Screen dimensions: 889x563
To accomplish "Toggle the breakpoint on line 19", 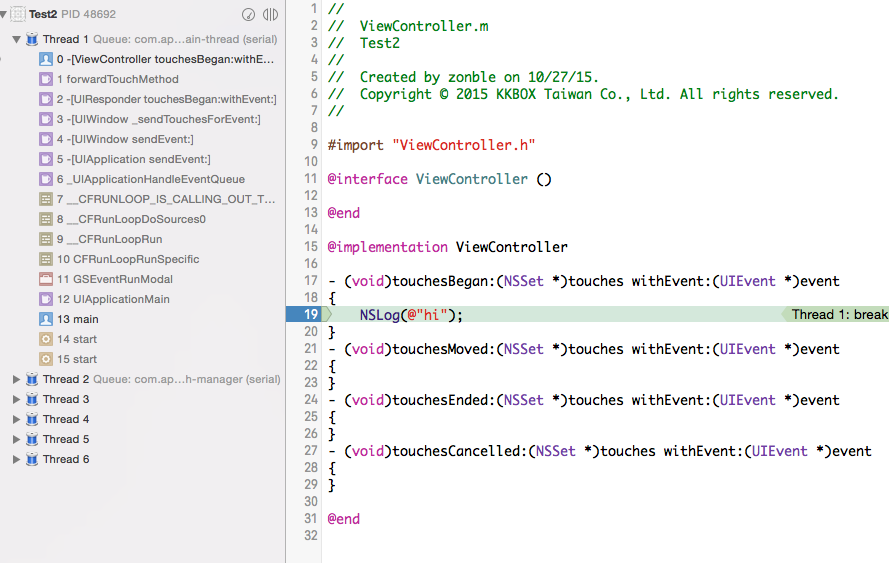I will 304,315.
